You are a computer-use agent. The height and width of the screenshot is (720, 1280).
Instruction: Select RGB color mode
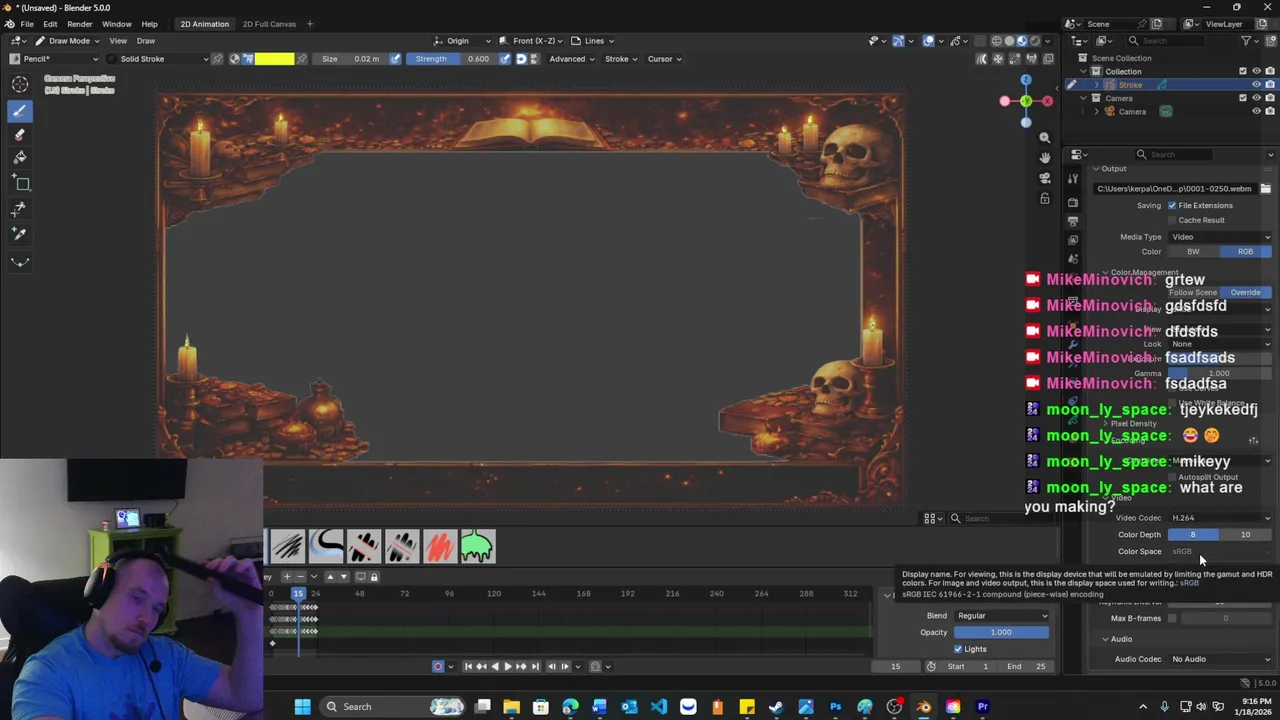[1245, 252]
